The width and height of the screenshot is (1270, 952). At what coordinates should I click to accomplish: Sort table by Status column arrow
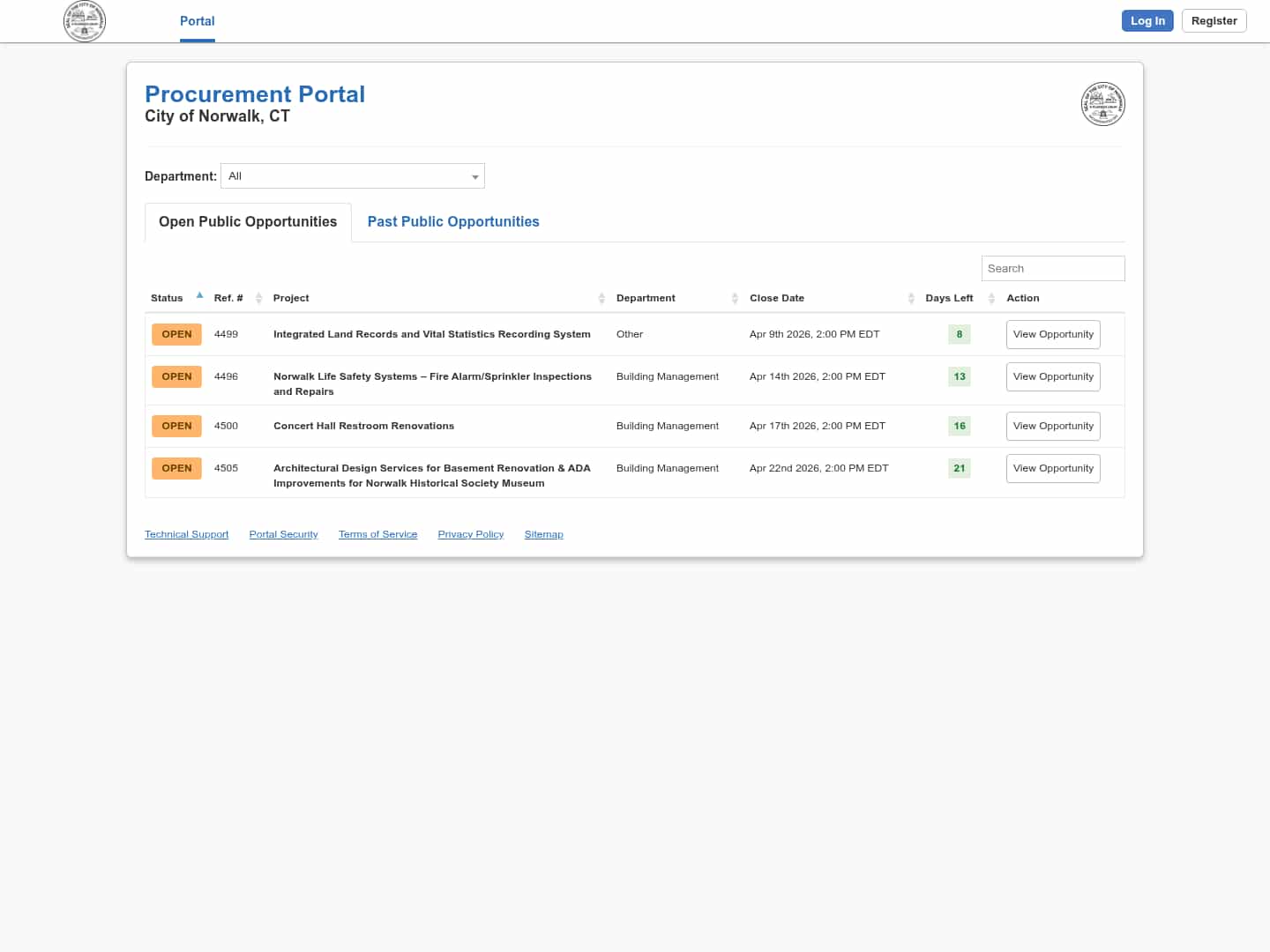click(200, 297)
